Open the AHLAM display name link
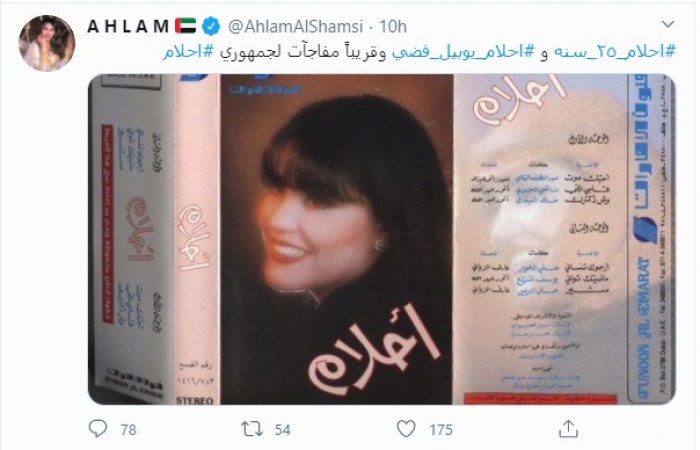This screenshot has width=700, height=450. [128, 27]
